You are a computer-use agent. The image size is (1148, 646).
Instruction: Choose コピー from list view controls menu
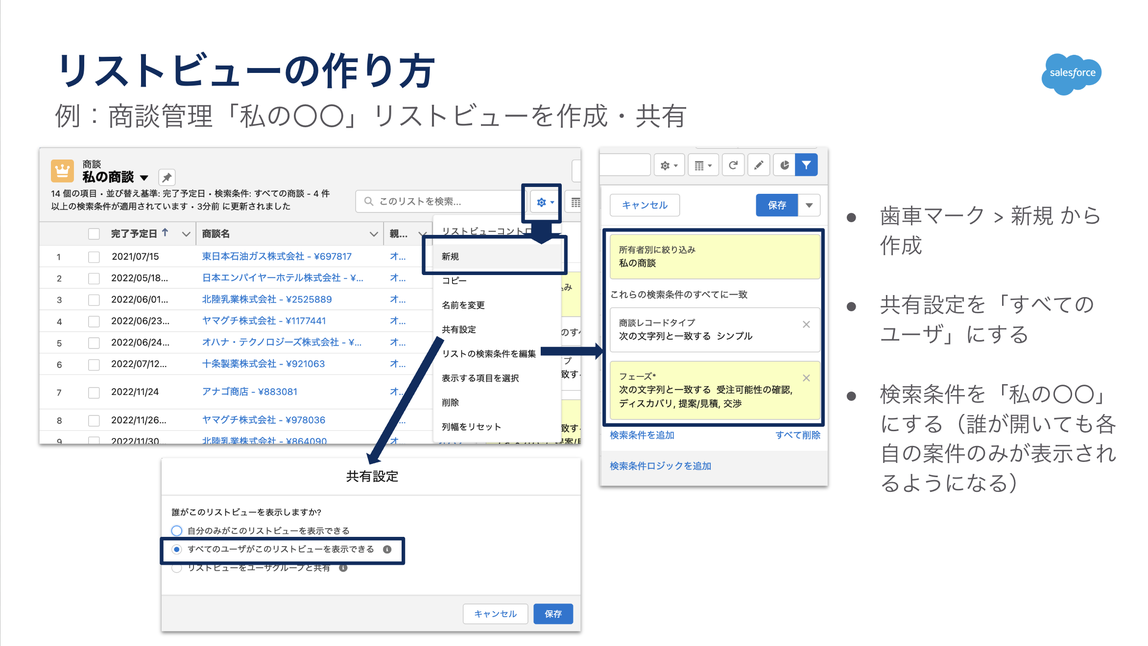click(454, 281)
